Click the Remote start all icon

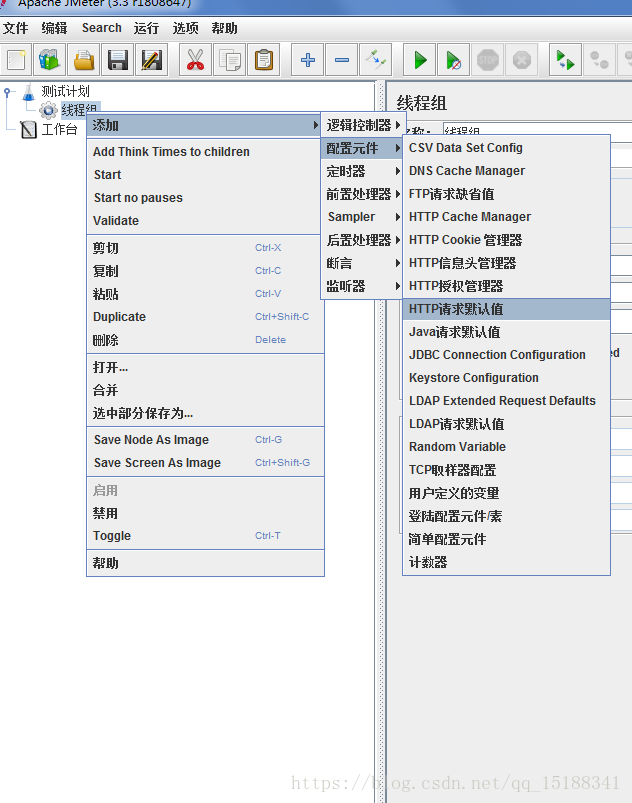tap(565, 60)
